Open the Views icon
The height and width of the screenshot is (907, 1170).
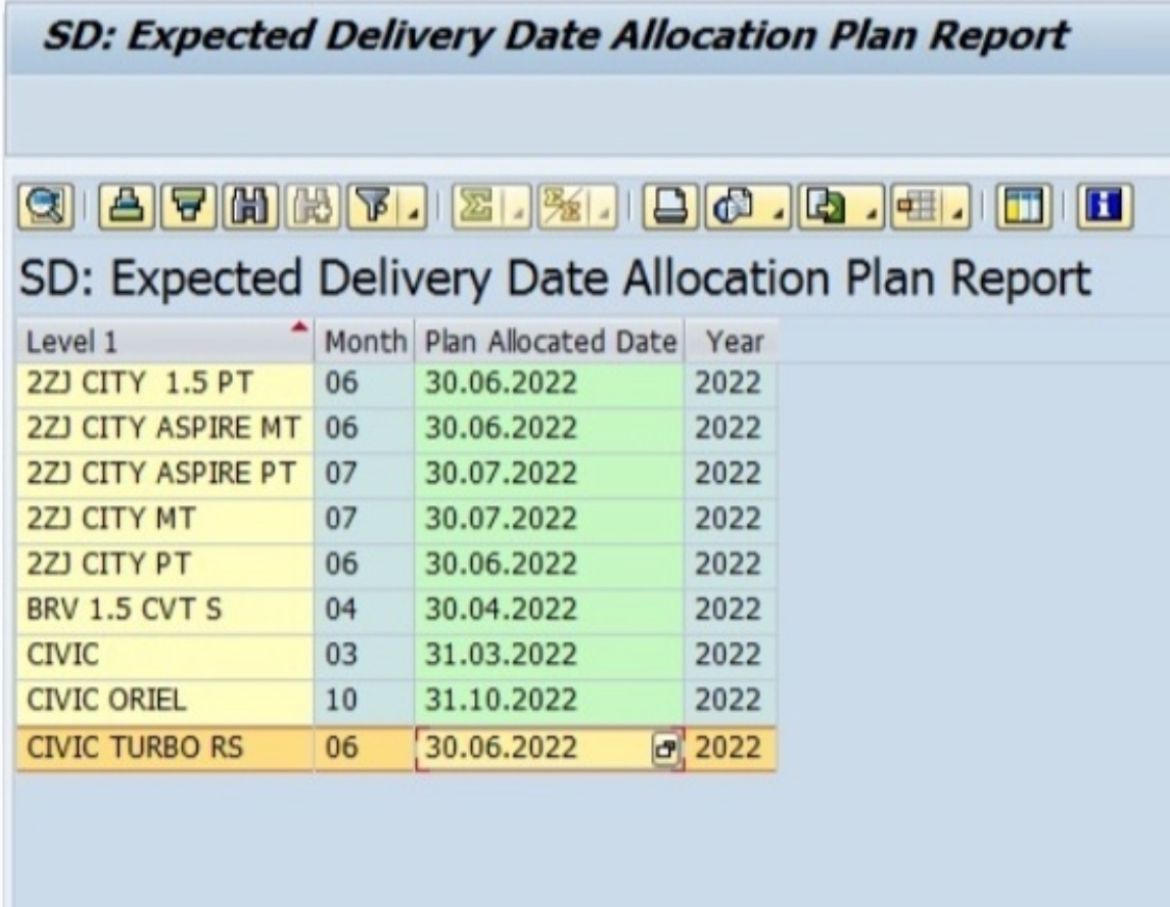tap(734, 207)
